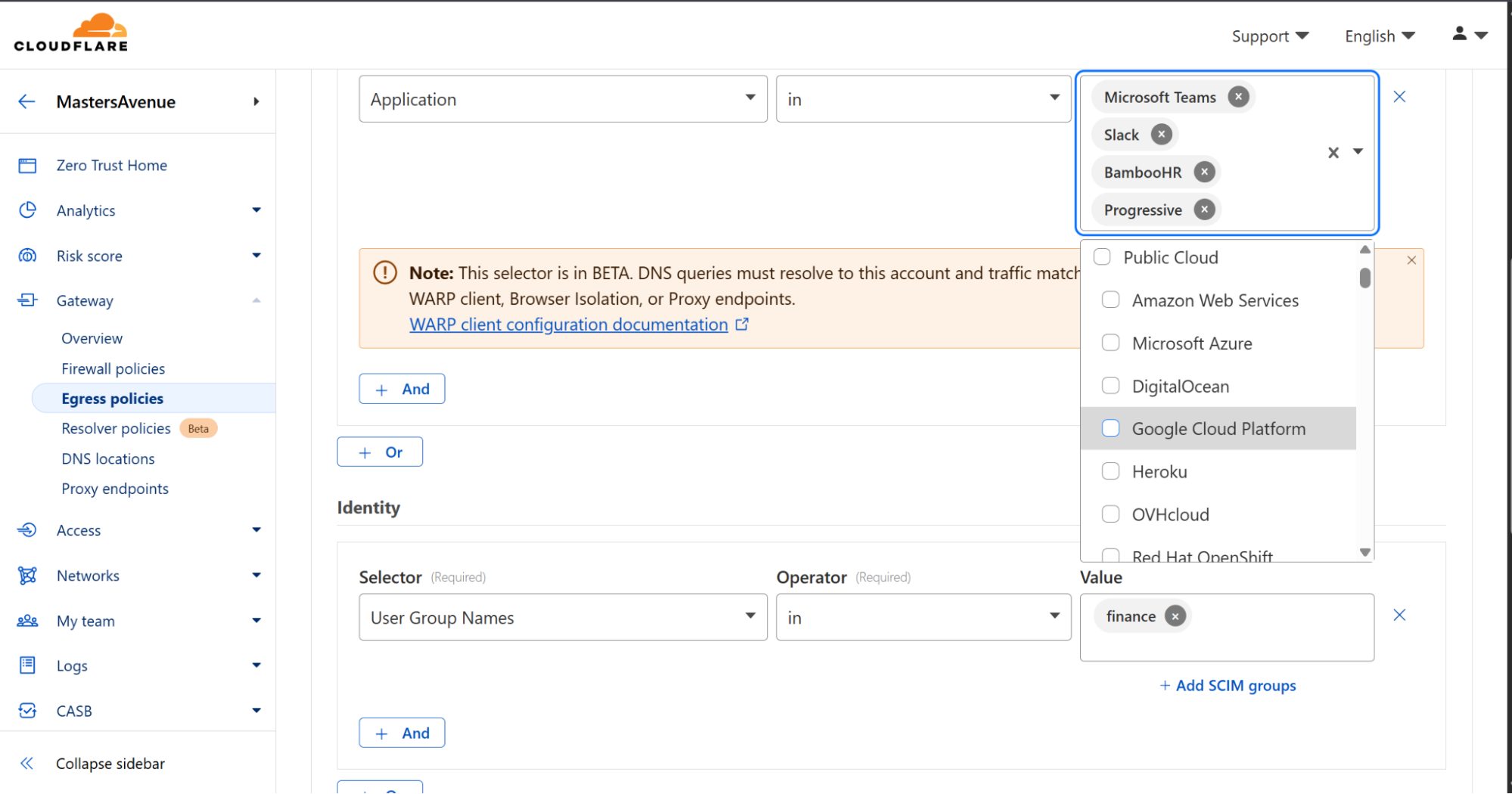Click the Cloudflare logo
Screen dimensions: 1512x794
click(71, 33)
